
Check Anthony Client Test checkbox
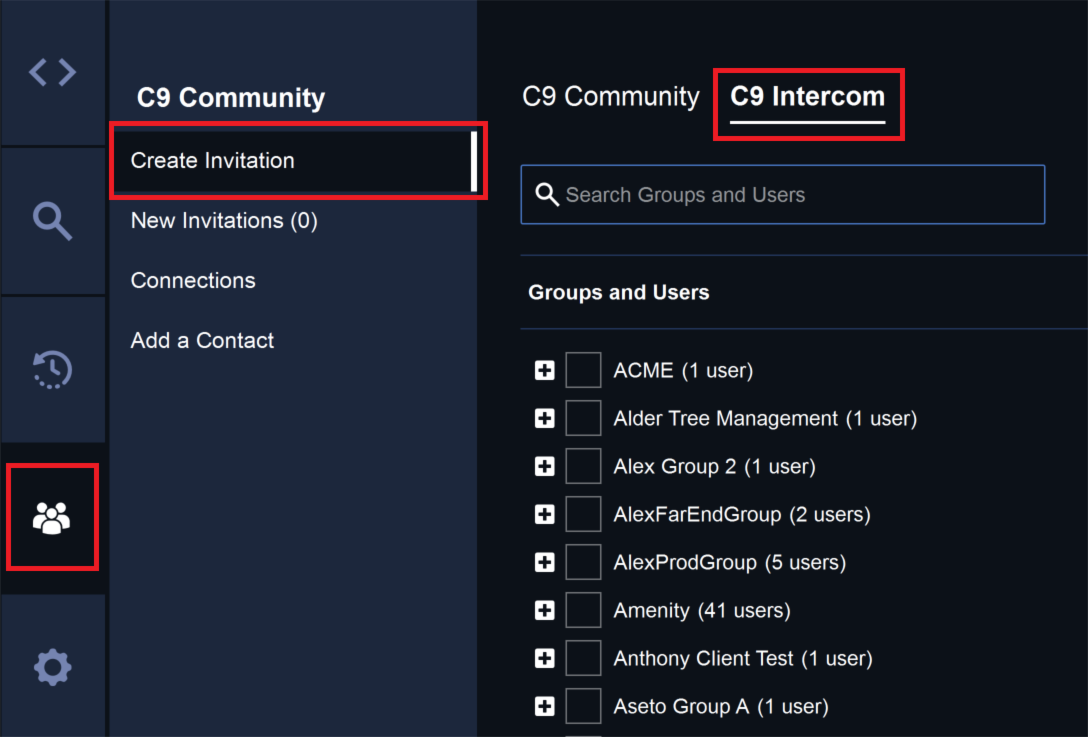coord(583,658)
